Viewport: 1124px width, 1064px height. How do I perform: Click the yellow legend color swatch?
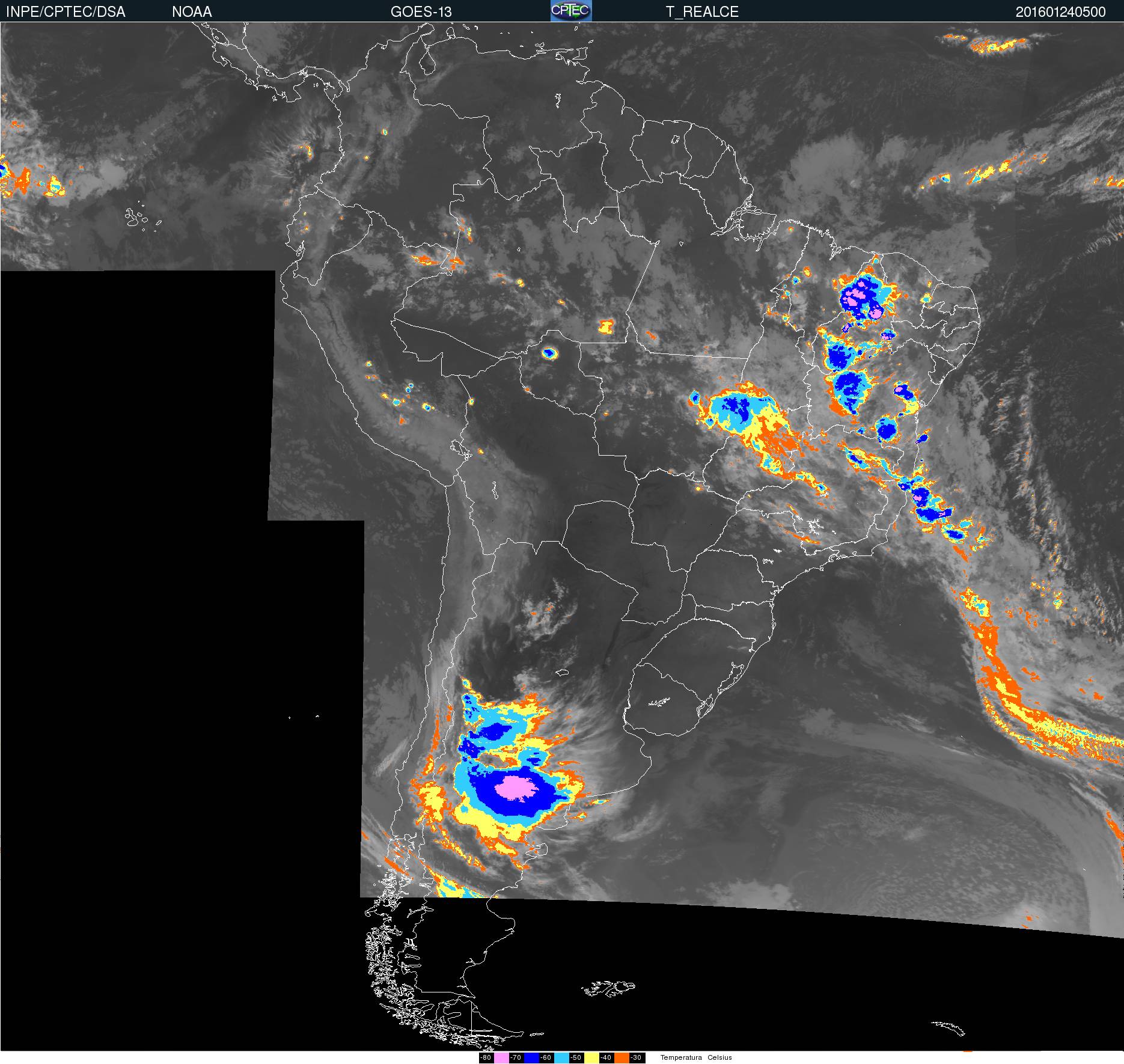coord(591,1058)
